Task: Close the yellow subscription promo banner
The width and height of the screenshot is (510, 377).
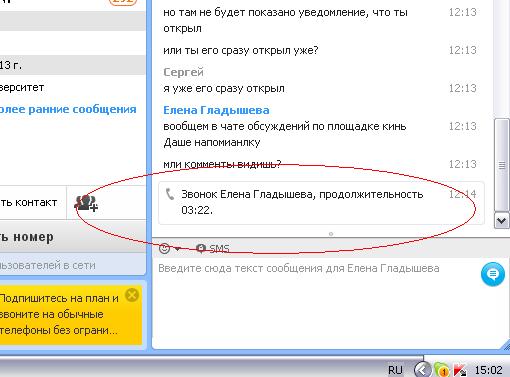Action: [x=132, y=295]
